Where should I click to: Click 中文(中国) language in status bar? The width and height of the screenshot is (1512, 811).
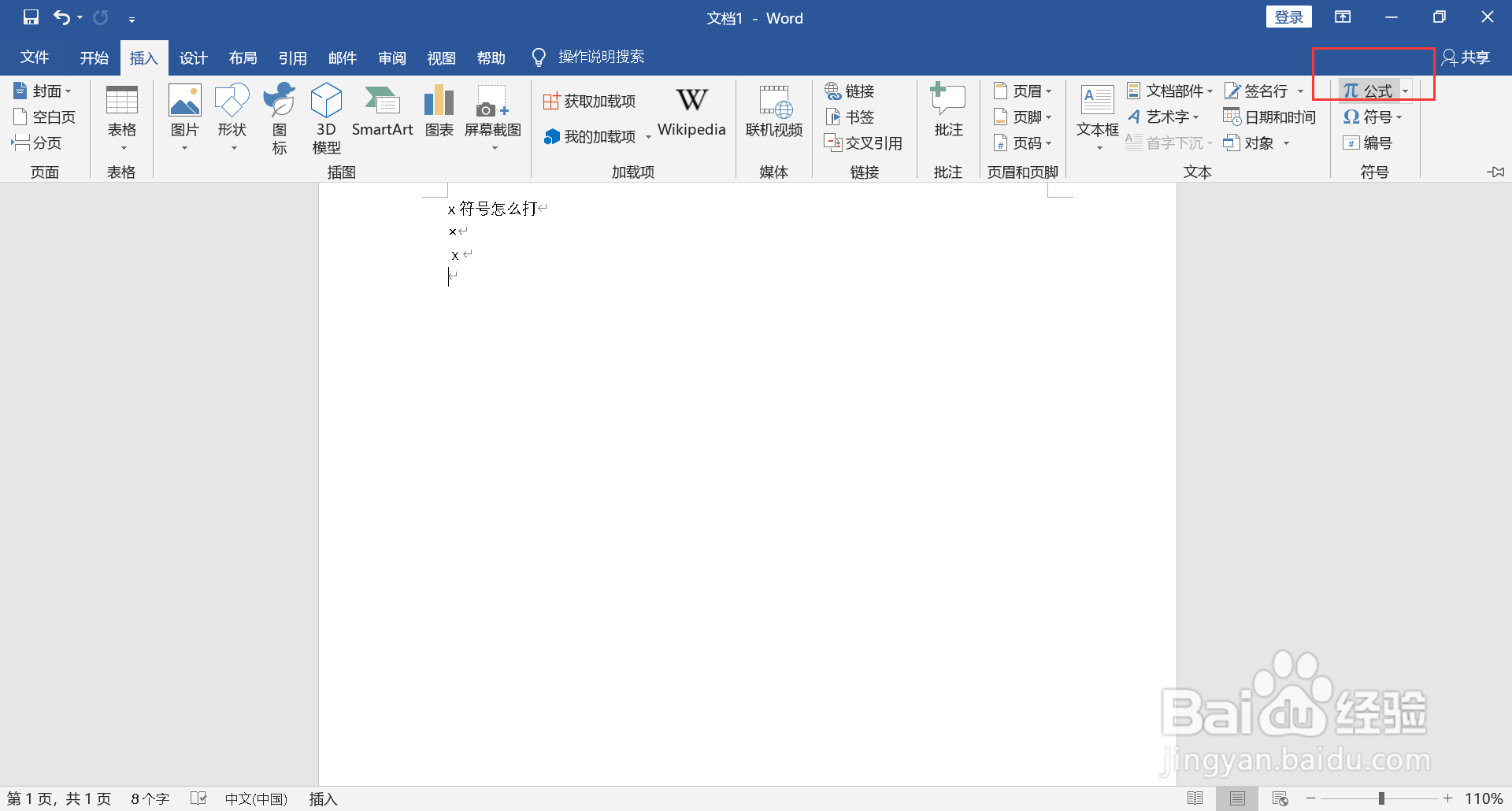256,798
